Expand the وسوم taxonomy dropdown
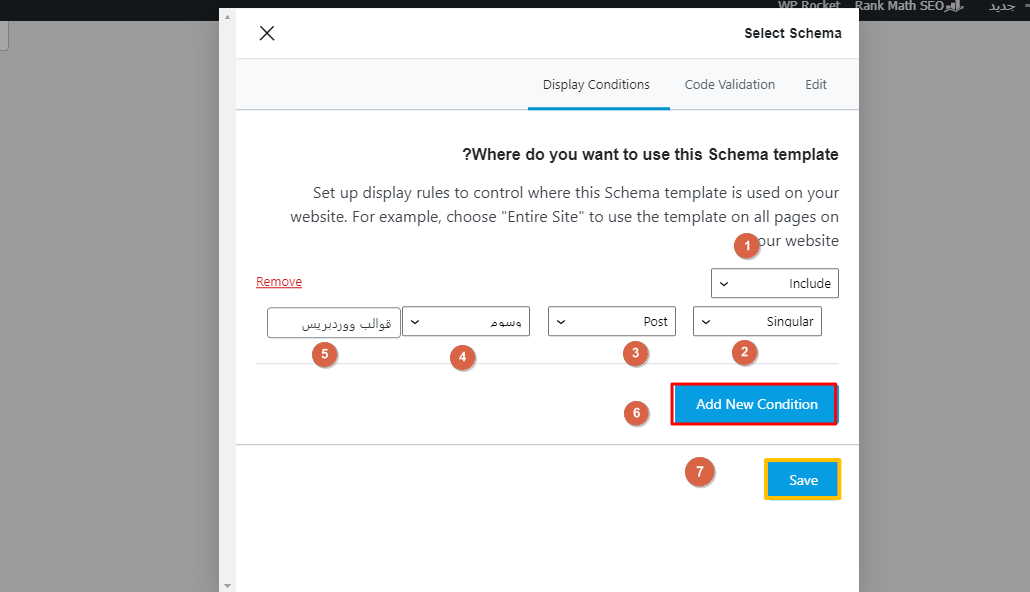The width and height of the screenshot is (1030, 592). [466, 321]
